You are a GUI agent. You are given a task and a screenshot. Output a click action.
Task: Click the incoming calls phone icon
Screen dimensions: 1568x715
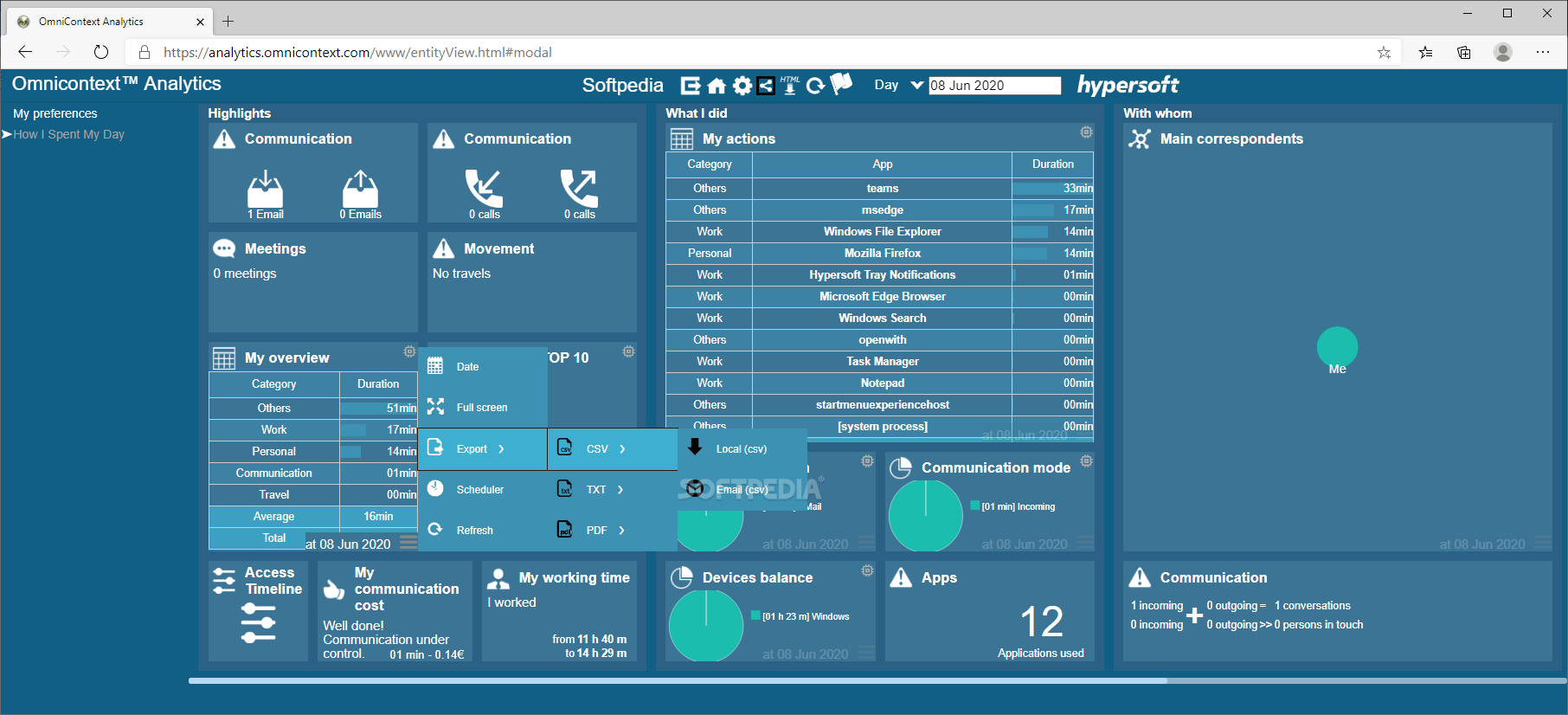(484, 189)
